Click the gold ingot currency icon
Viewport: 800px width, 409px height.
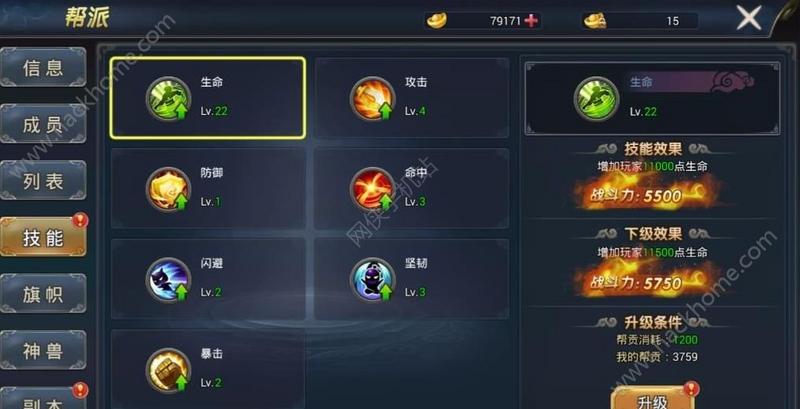point(437,21)
